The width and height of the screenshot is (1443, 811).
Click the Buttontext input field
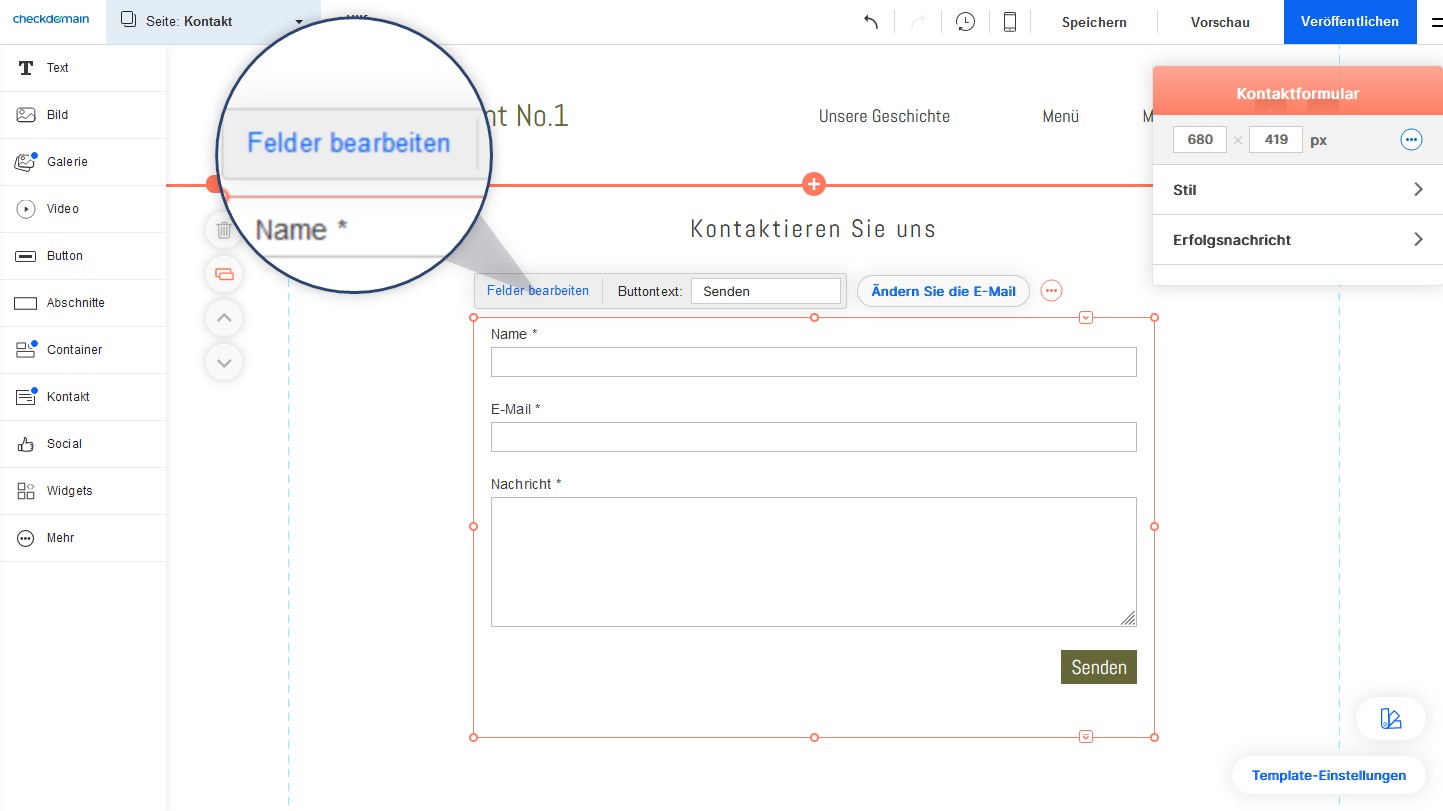(x=765, y=291)
